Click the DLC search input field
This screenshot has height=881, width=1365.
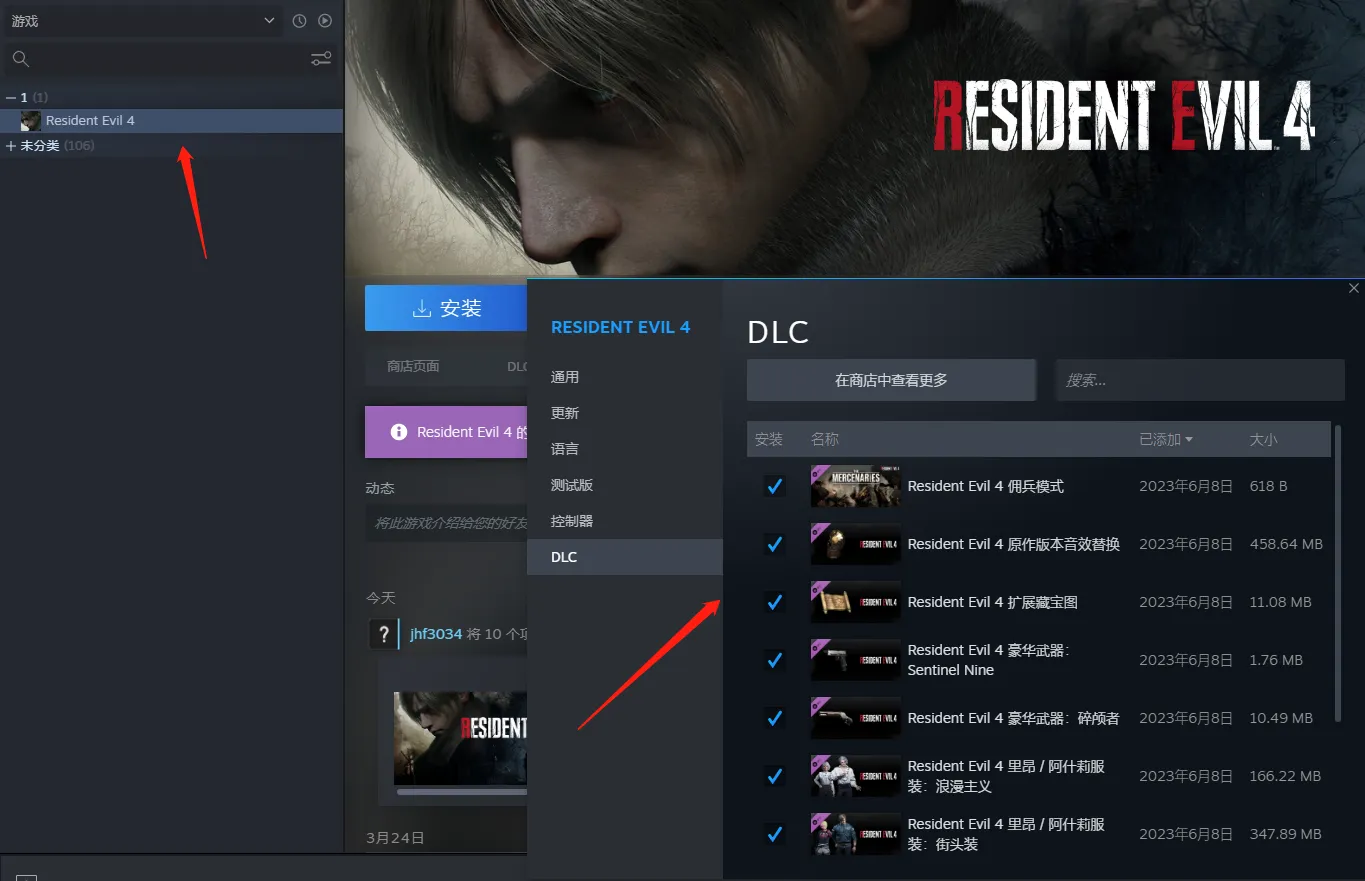point(1200,380)
